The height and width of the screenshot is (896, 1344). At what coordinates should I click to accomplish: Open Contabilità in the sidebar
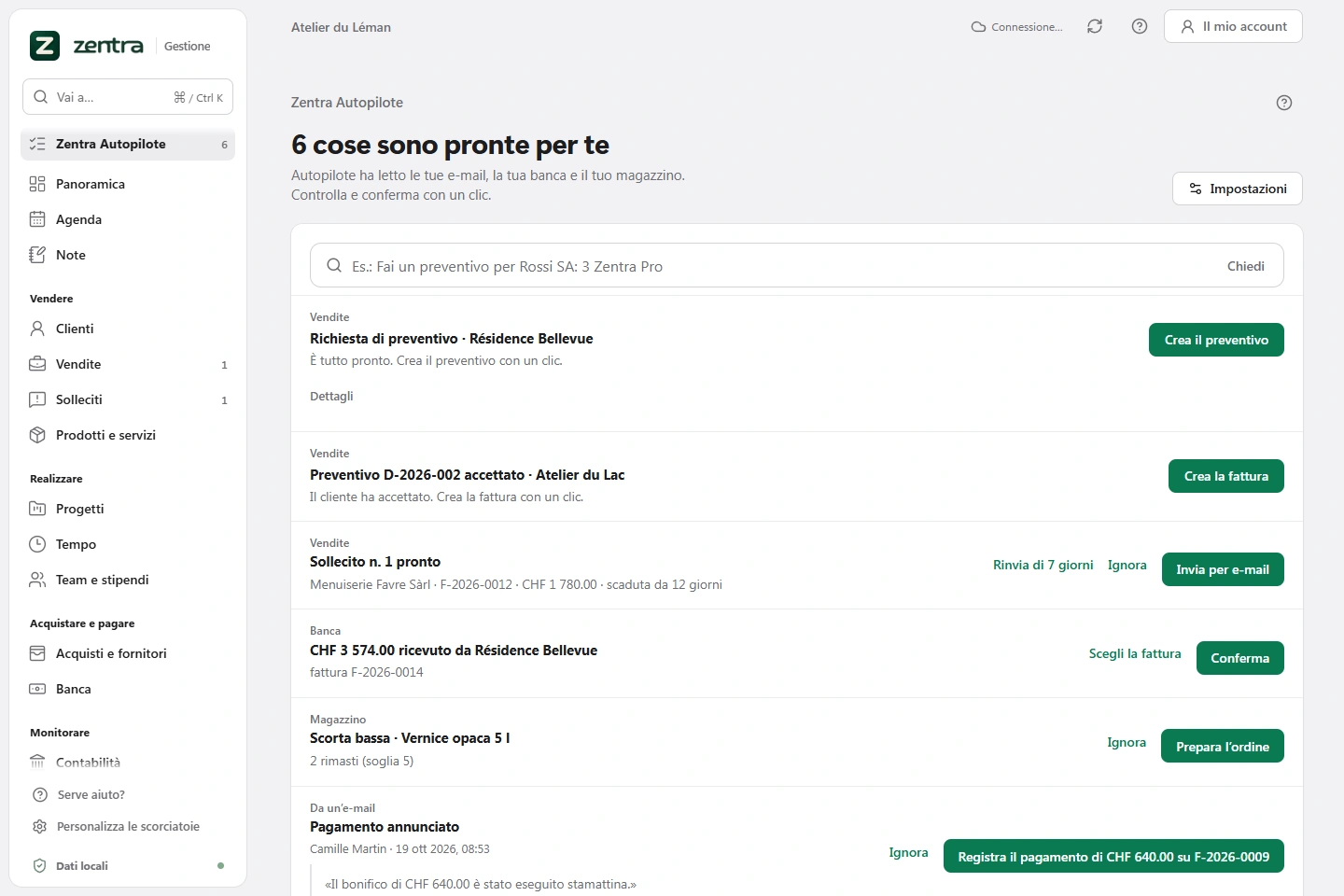[128, 763]
